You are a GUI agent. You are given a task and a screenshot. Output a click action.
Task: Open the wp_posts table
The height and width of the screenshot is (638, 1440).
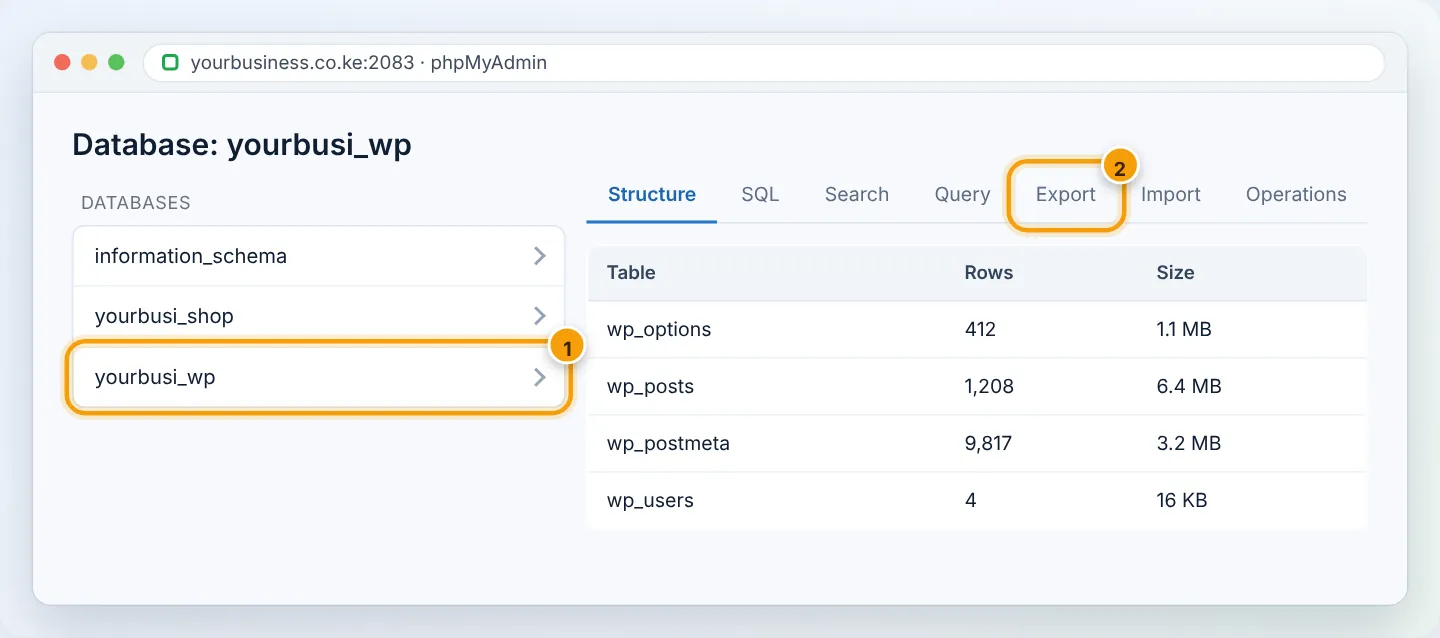650,386
